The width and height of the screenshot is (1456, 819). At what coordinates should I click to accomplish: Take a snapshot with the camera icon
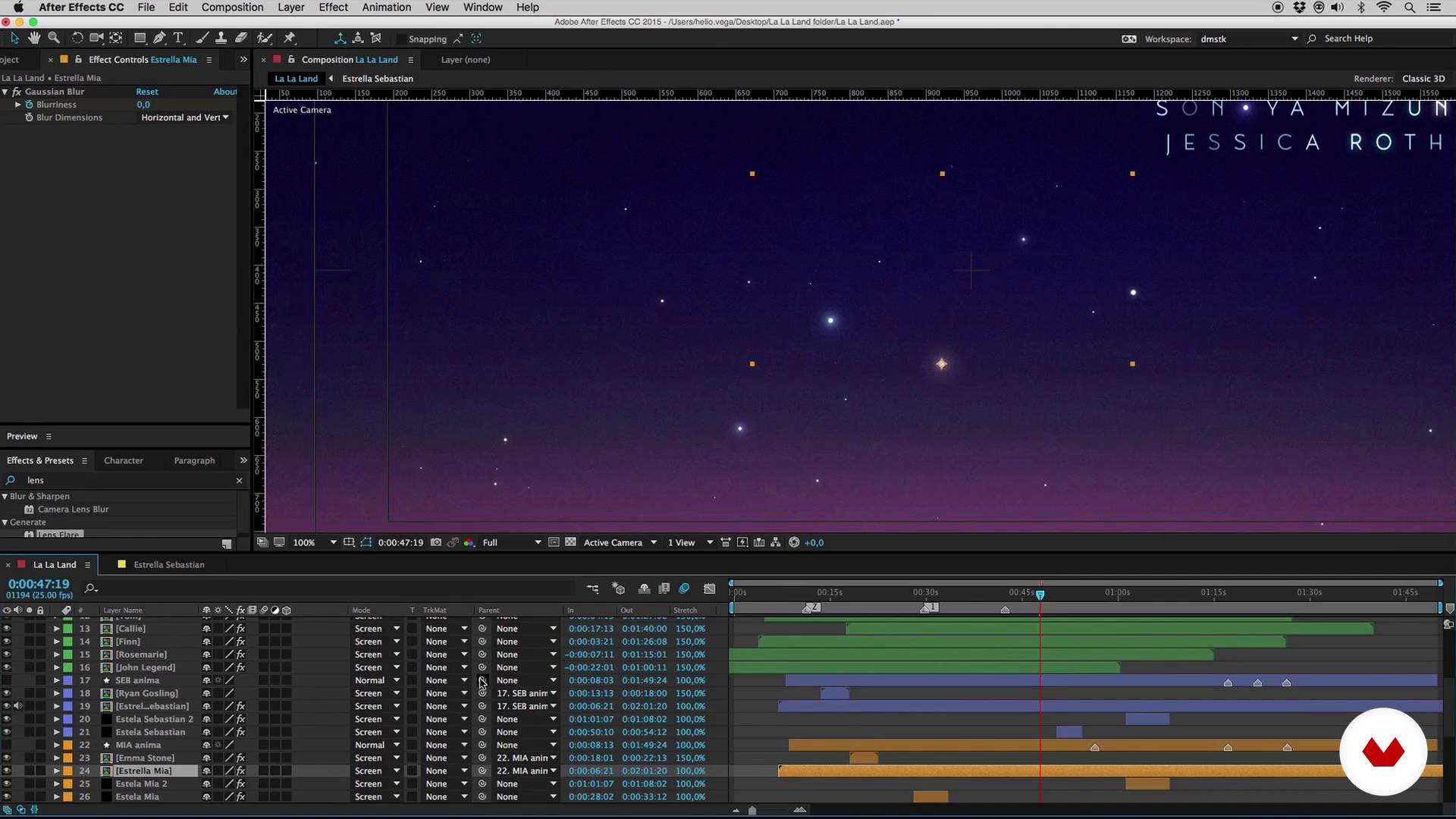tap(436, 542)
